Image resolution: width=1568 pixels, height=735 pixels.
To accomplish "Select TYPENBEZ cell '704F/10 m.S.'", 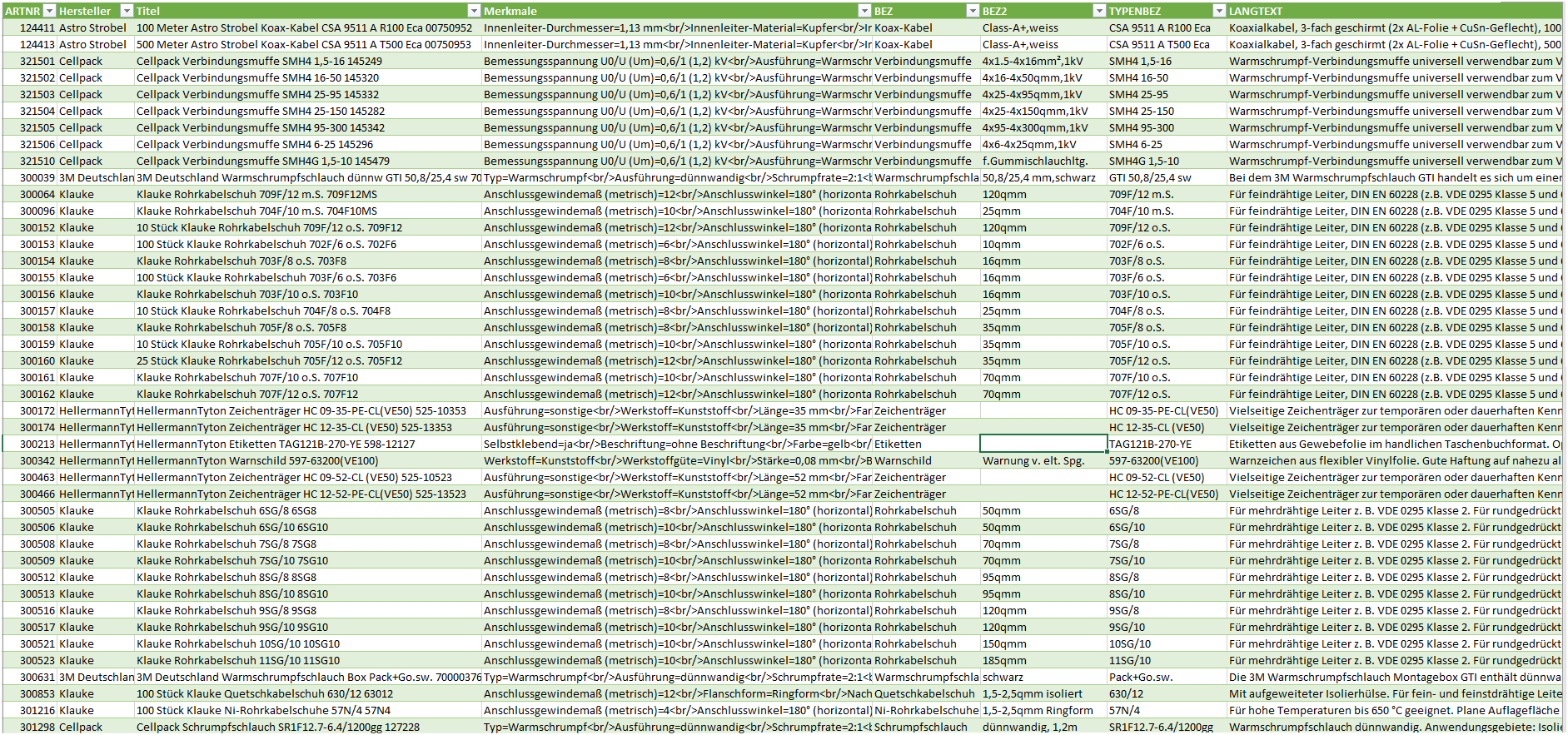I will (x=1167, y=211).
